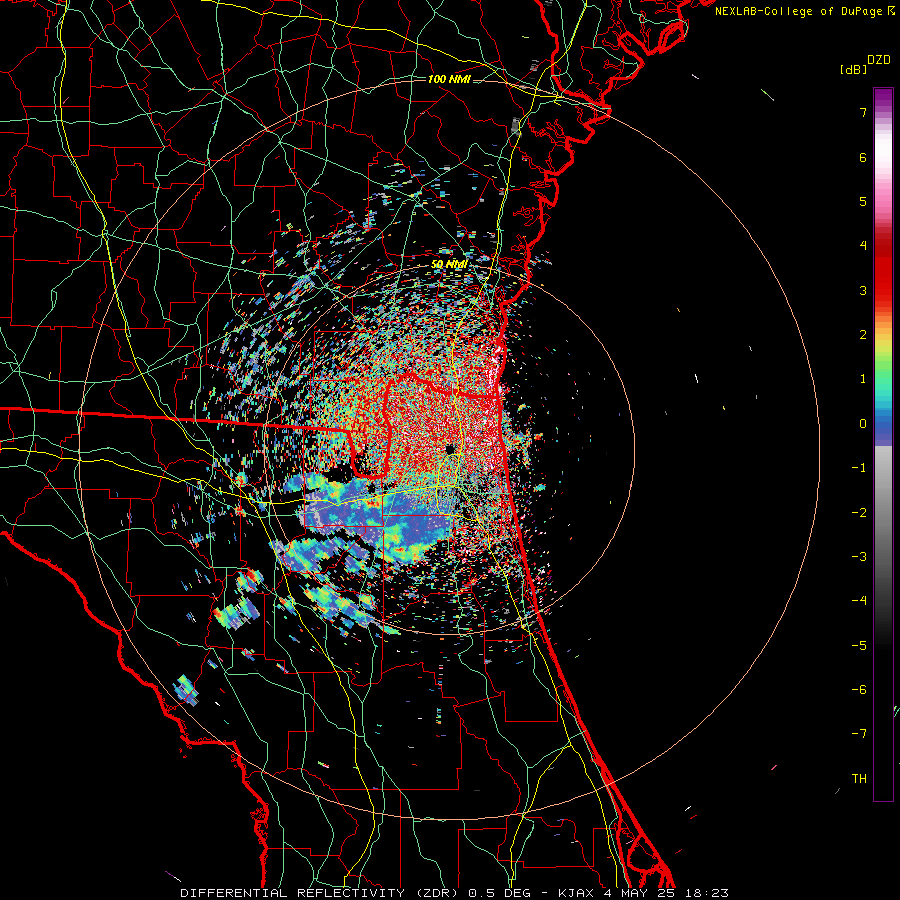
Task: Click the -6 dB tick label
Action: (x=859, y=690)
